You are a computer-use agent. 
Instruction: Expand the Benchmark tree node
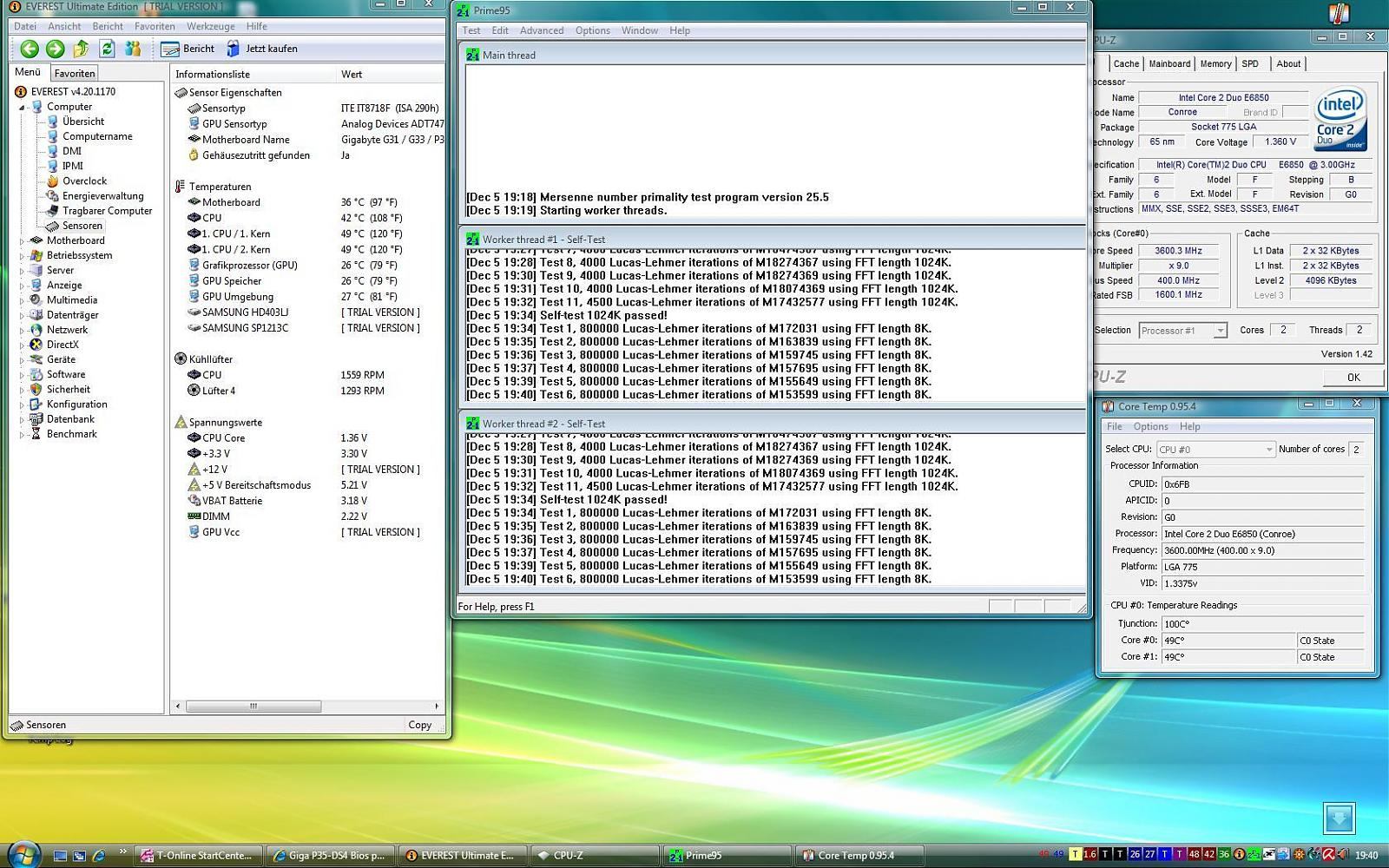pyautogui.click(x=22, y=434)
